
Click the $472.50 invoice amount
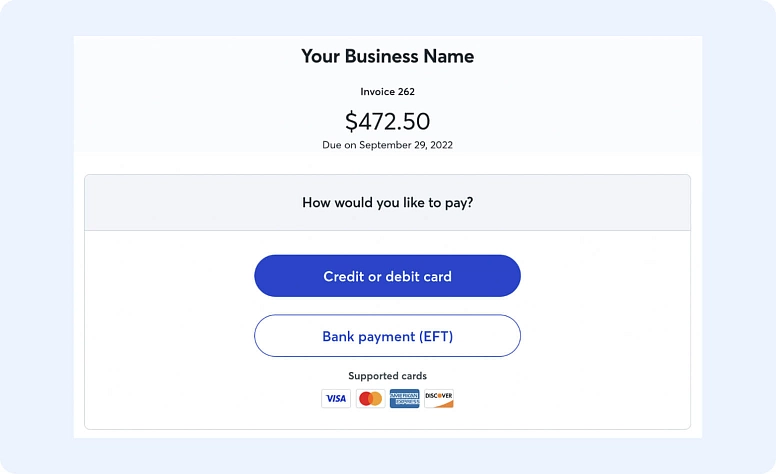(x=388, y=121)
